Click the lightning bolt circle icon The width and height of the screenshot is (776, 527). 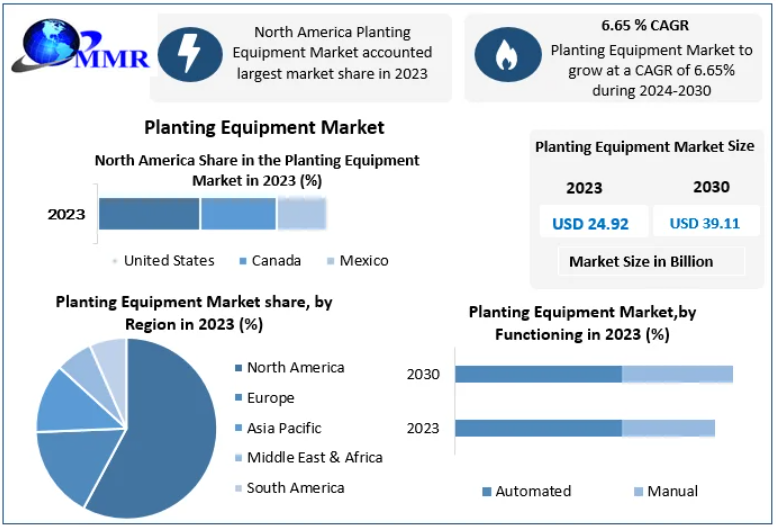tap(189, 54)
